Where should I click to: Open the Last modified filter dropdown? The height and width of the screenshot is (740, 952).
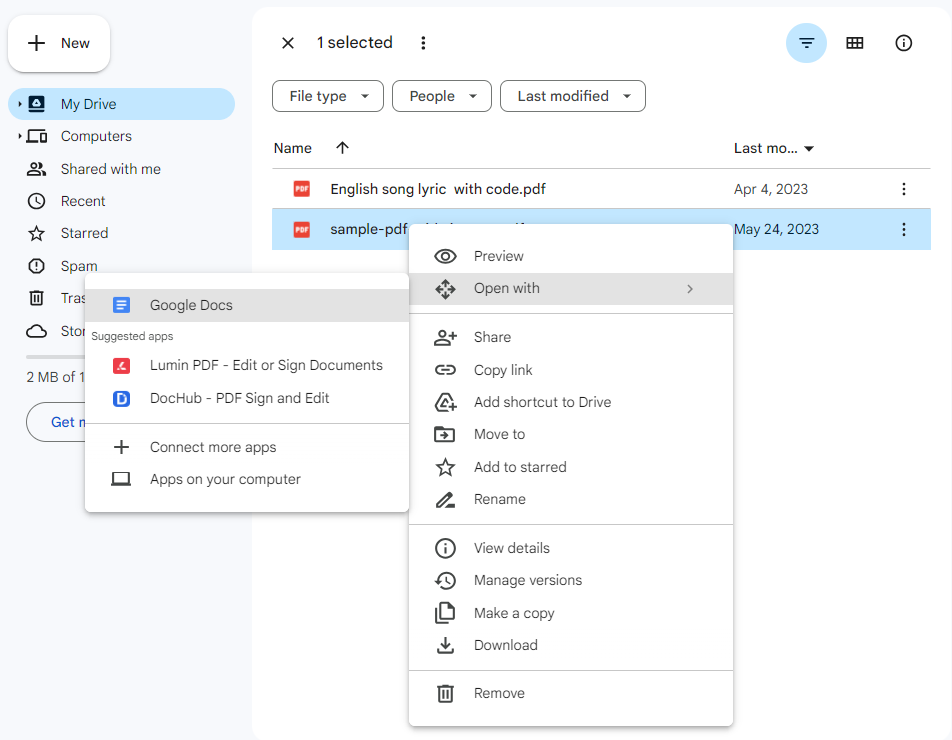[x=572, y=96]
